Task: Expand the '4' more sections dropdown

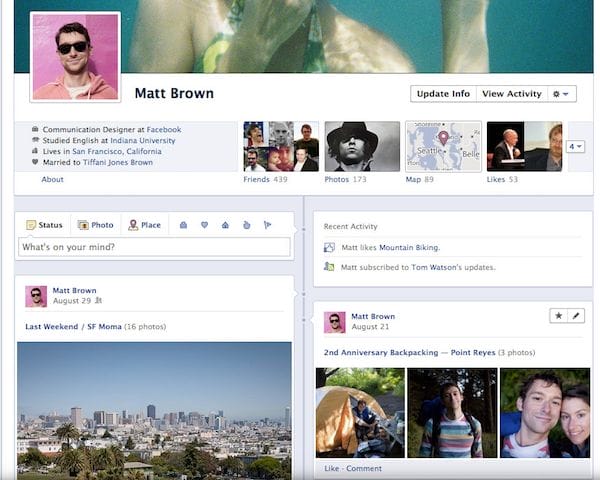Action: click(575, 147)
